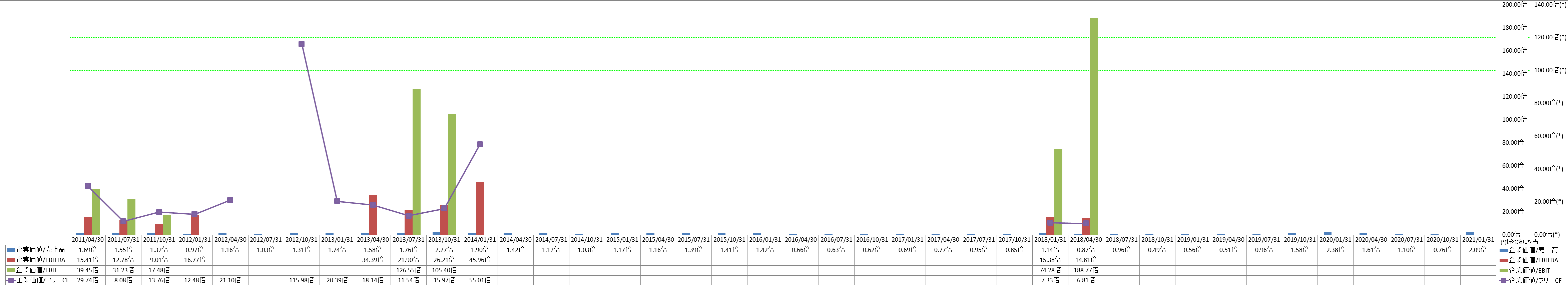Click the 2020/01/31 date column header
Image resolution: width=1568 pixels, height=286 pixels.
1336,240
